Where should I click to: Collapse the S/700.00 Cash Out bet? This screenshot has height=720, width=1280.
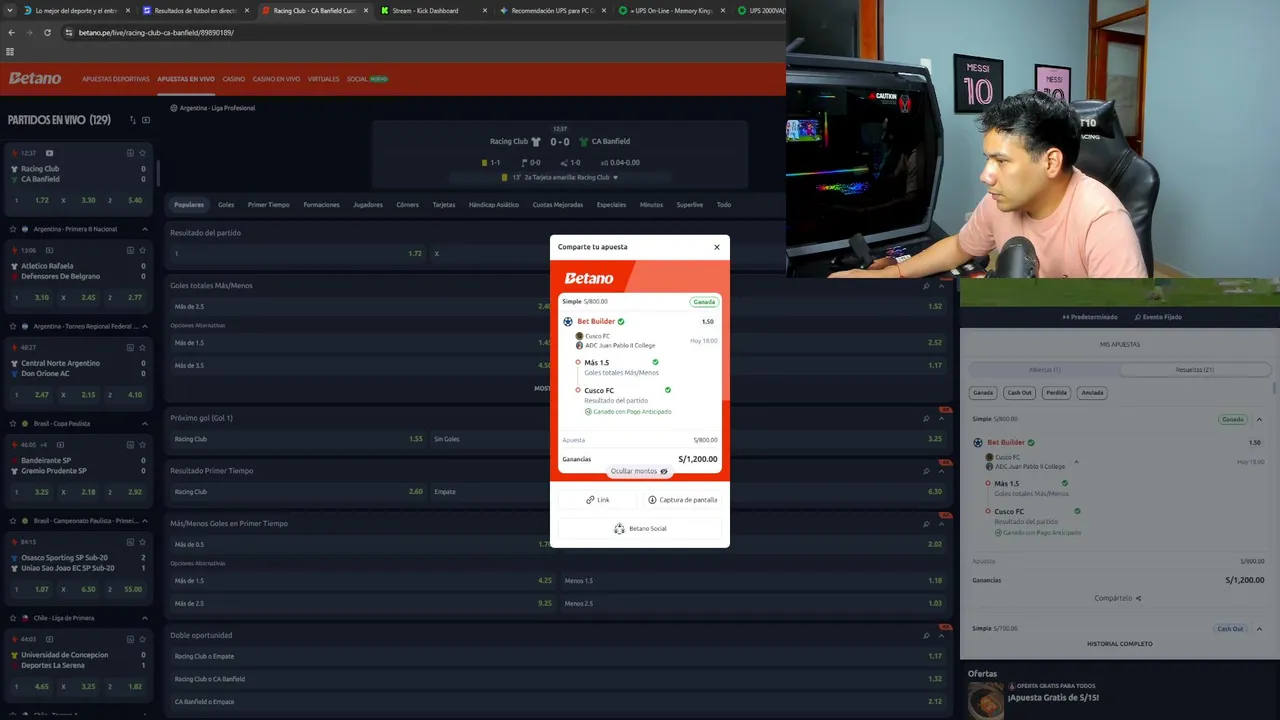[1259, 629]
